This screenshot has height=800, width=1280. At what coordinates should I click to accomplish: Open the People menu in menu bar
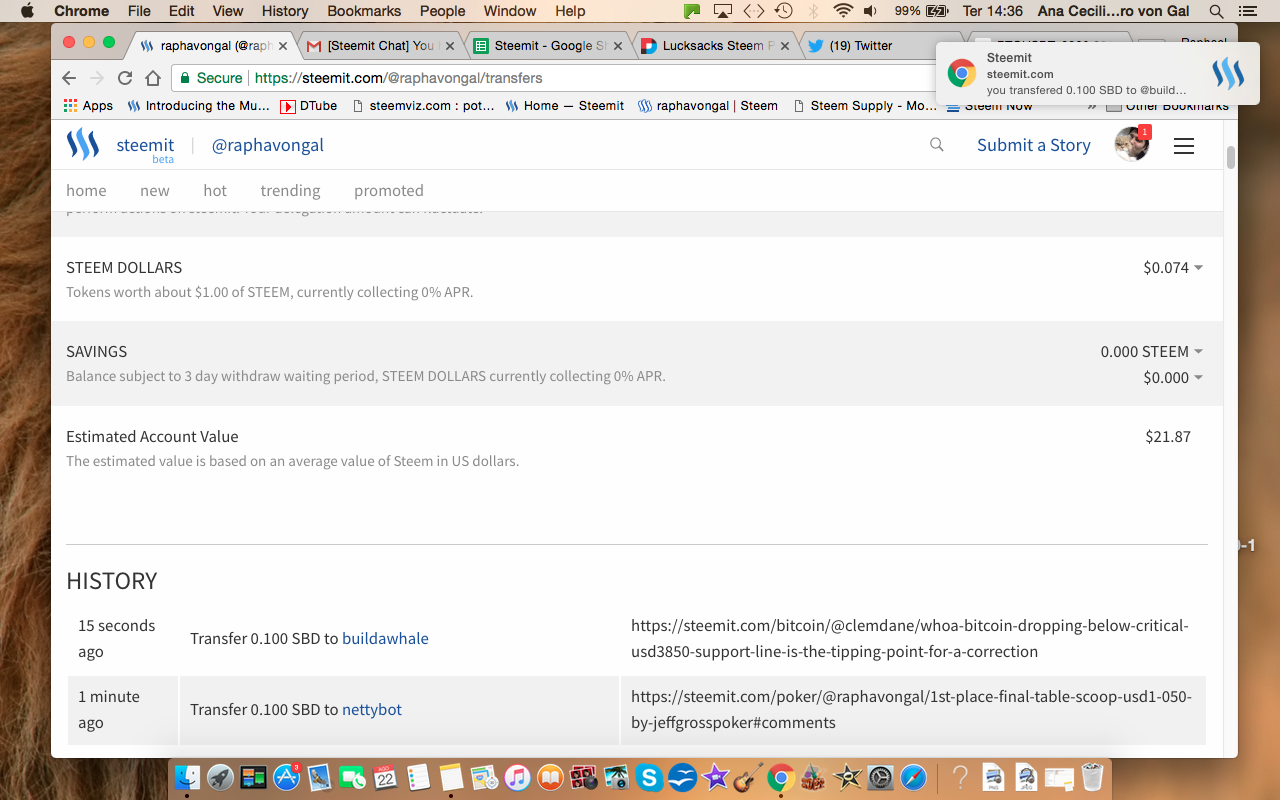point(443,11)
